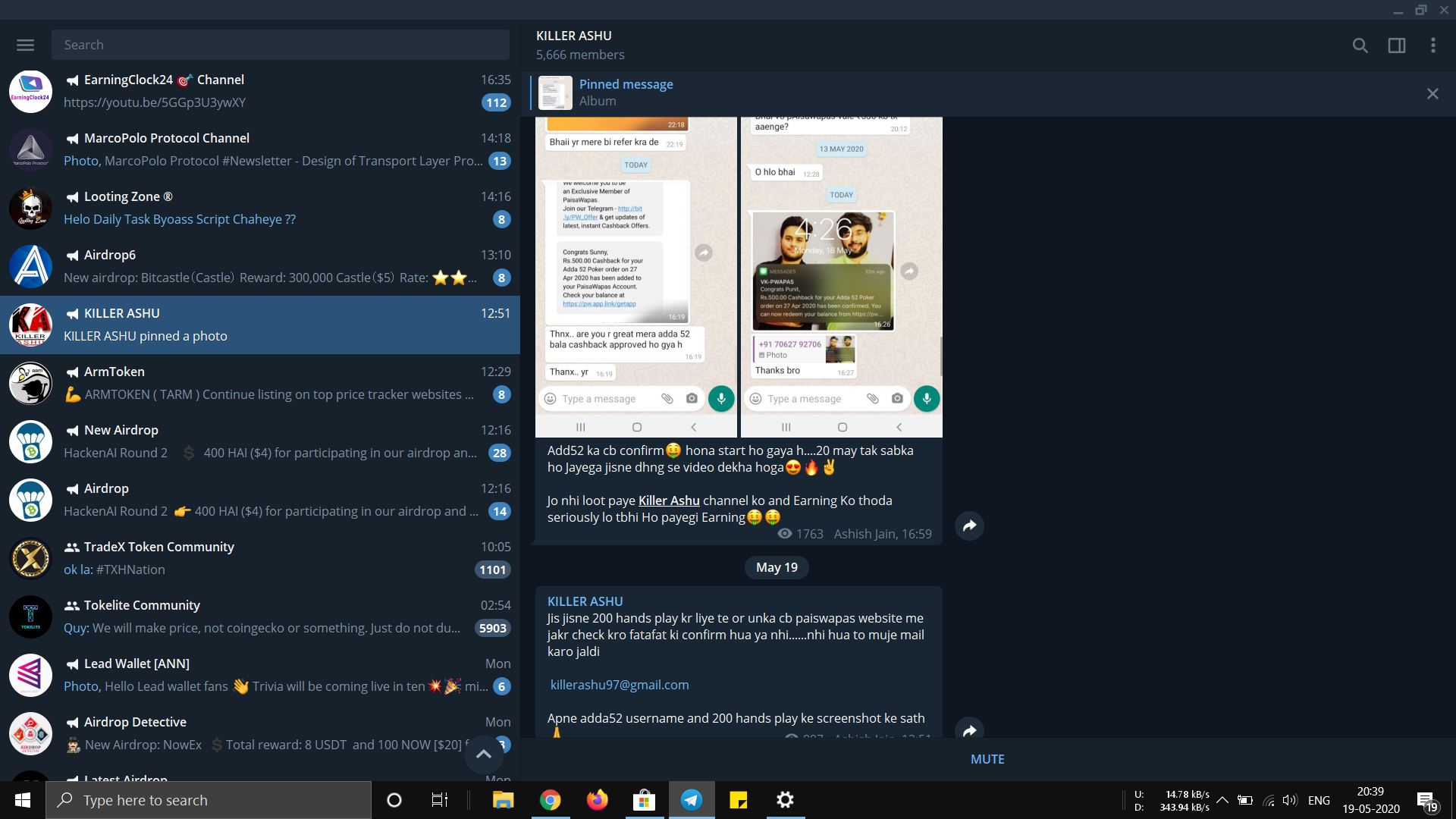This screenshot has width=1456, height=819.
Task: Open Airdrop6 channel chat
Action: pyautogui.click(x=260, y=266)
